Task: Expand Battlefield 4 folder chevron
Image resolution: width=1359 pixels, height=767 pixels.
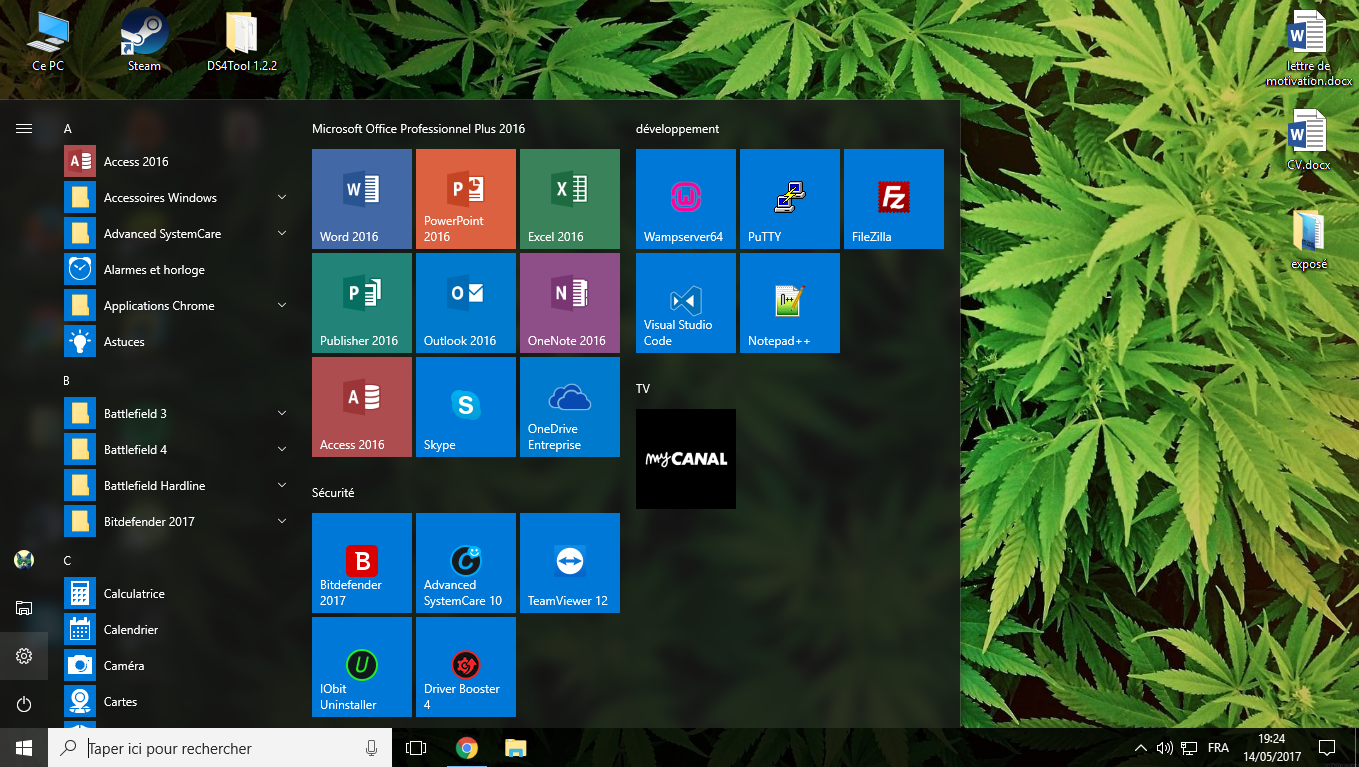Action: [x=282, y=449]
